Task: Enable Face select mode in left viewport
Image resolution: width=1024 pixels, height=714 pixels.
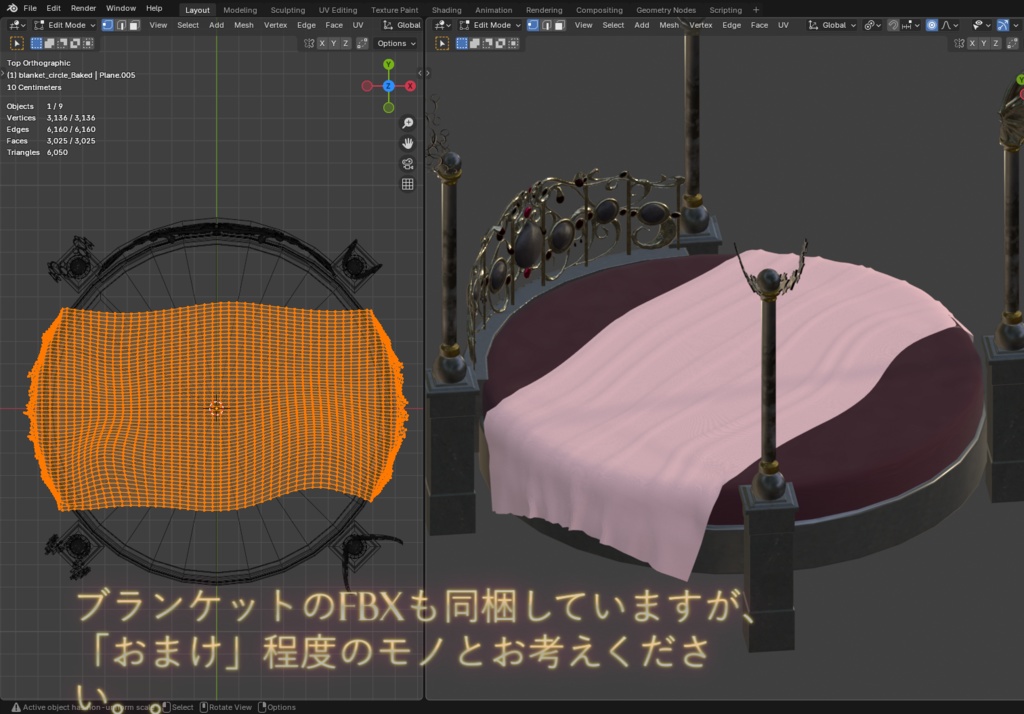Action: click(x=134, y=25)
